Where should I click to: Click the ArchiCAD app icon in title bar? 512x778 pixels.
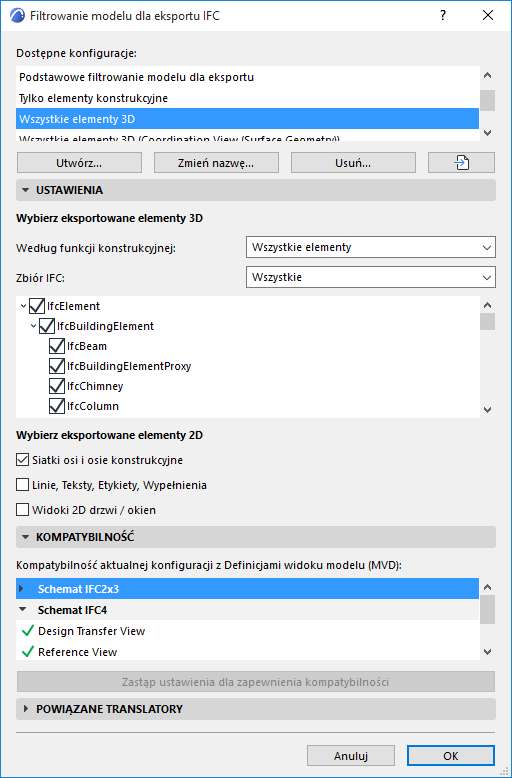17,16
